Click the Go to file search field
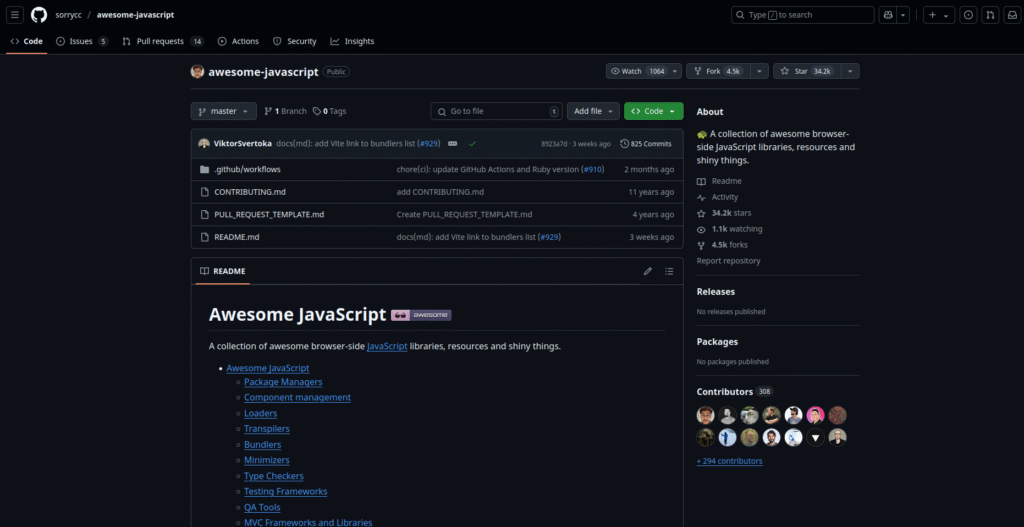Screen dimensions: 1024x527 tap(496, 111)
